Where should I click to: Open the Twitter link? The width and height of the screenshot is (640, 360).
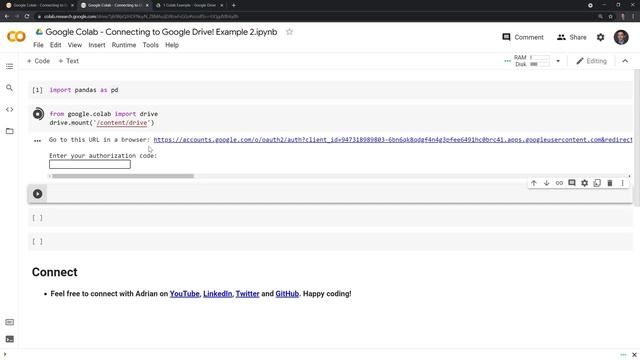point(247,293)
